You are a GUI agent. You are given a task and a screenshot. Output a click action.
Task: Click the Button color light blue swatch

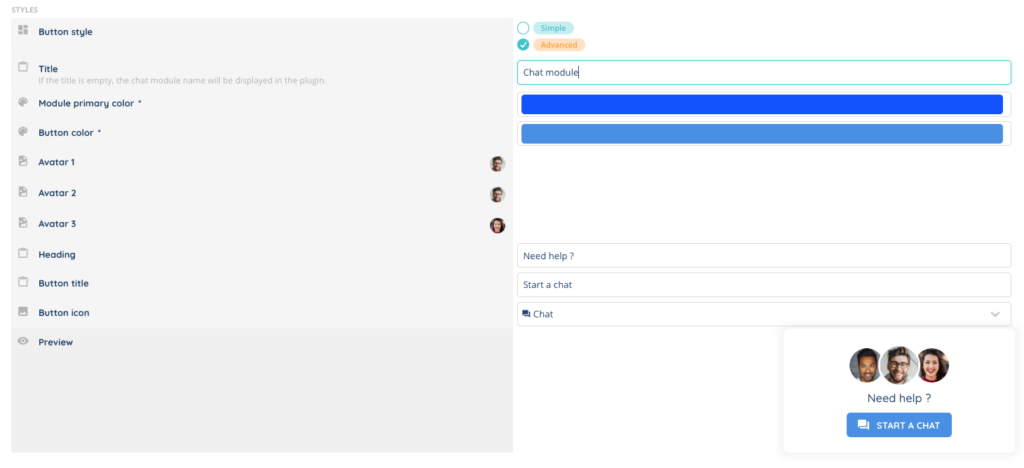tap(762, 134)
